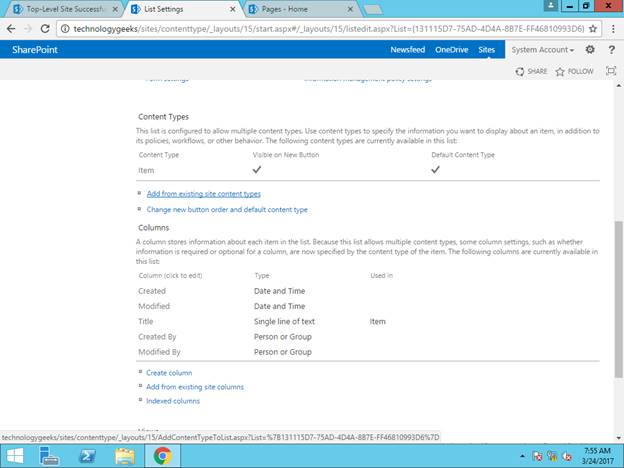Screen dimensions: 624x468
Task: Open the Item content type
Action: 146,170
